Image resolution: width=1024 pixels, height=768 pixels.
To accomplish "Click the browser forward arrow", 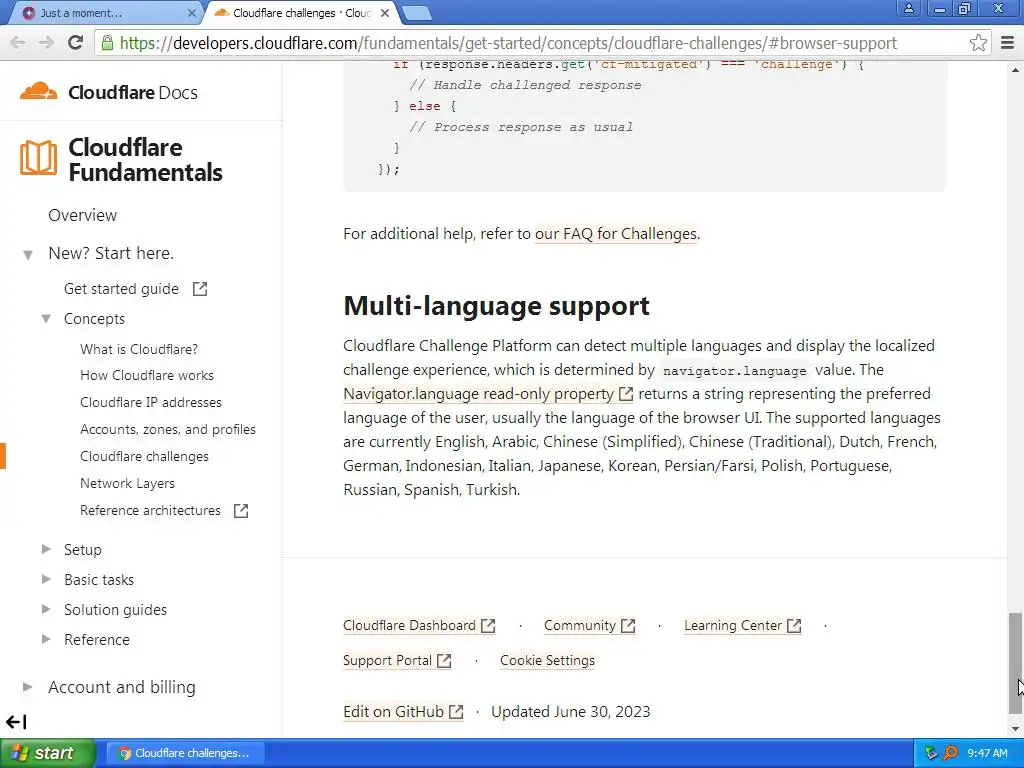I will [46, 43].
